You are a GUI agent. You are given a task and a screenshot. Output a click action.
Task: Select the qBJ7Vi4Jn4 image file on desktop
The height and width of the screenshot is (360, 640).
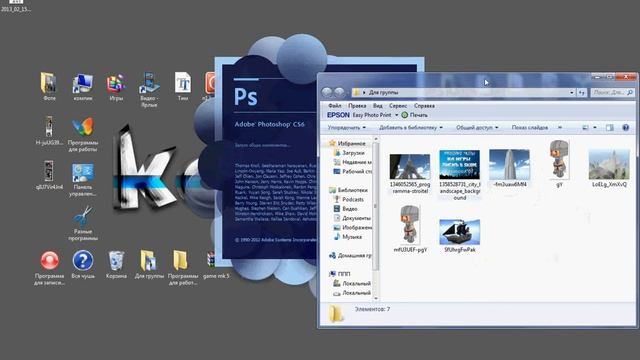click(x=49, y=176)
